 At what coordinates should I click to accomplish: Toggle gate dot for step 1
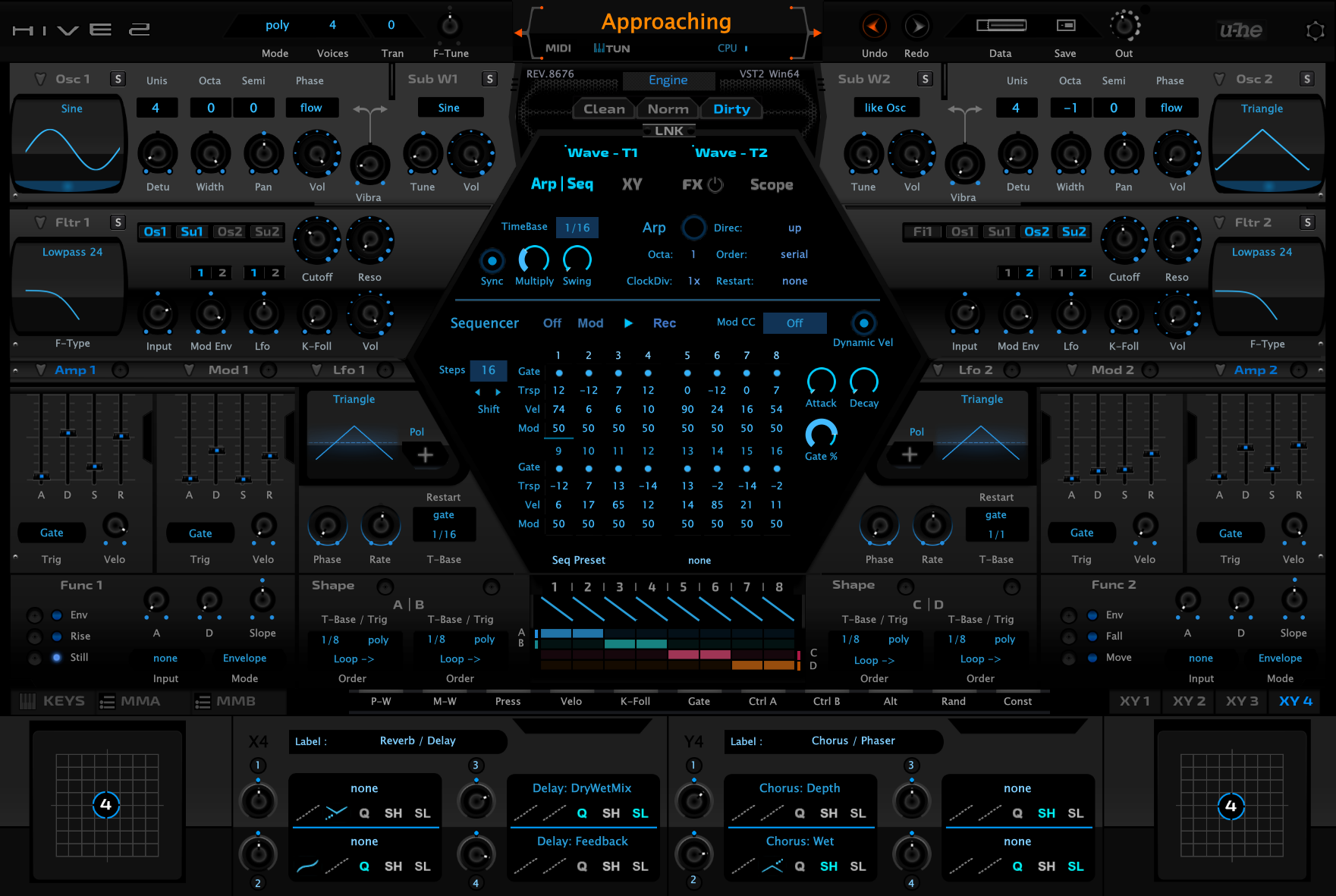559,373
